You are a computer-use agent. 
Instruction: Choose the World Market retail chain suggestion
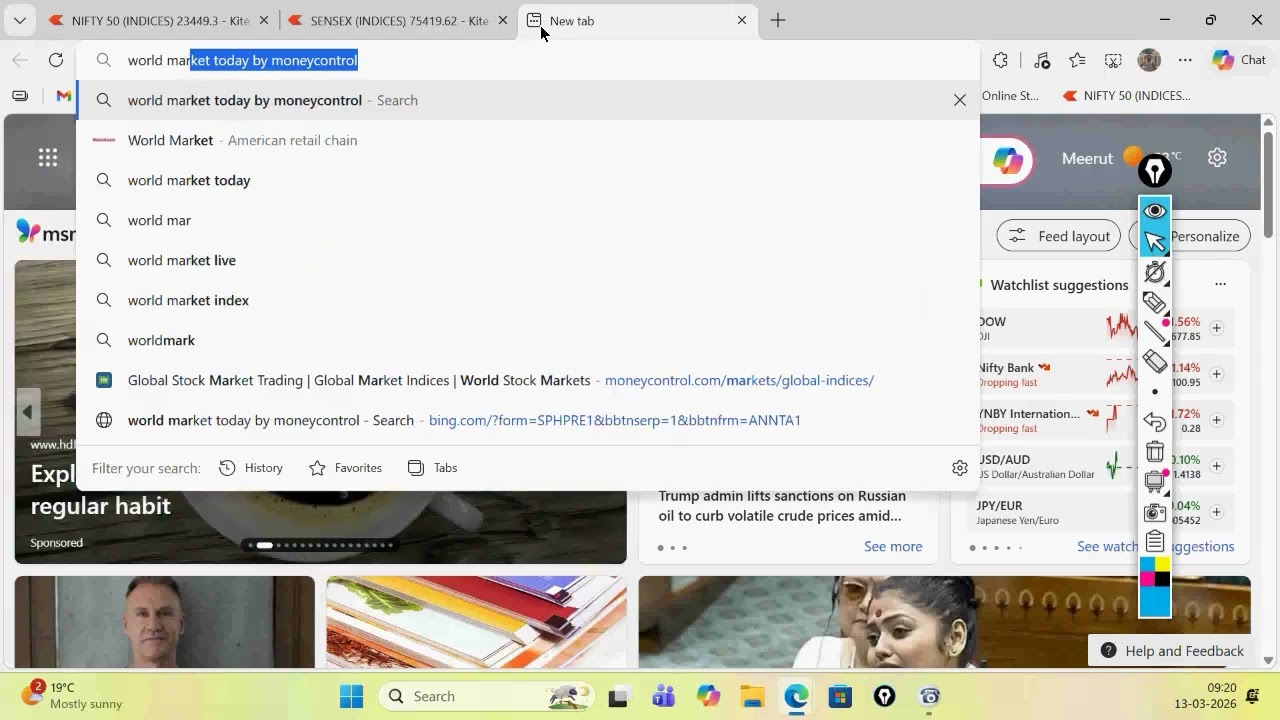coord(528,140)
